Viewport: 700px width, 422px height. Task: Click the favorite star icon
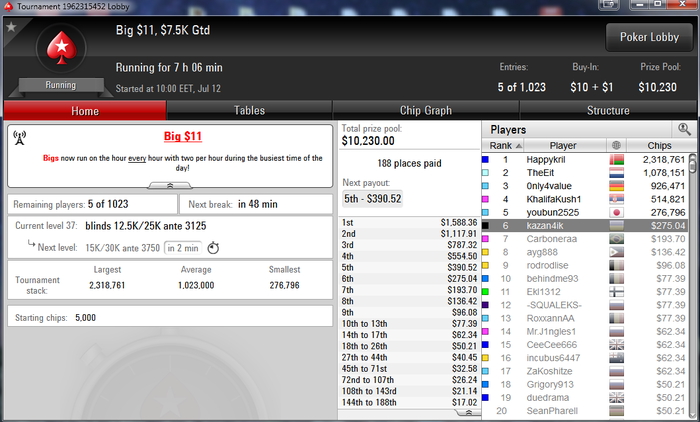(x=11, y=27)
